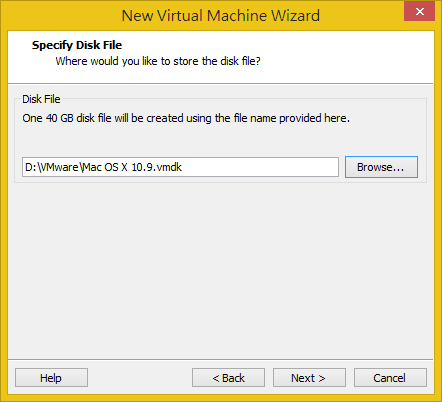Image resolution: width=442 pixels, height=402 pixels.
Task: Click the 'Disk File' group box label
Action: [41, 99]
